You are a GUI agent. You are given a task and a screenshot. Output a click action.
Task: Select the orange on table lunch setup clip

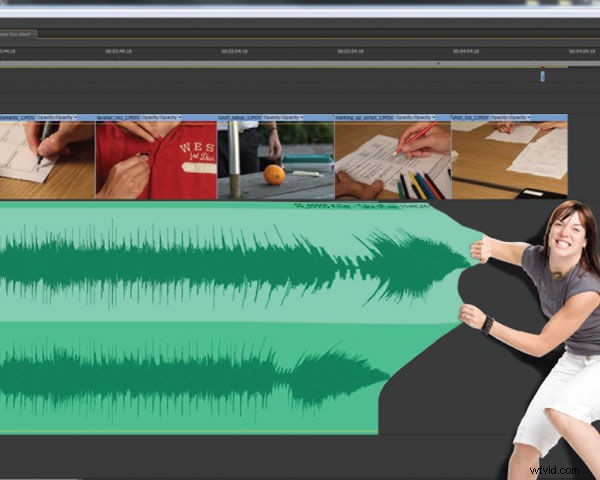(x=276, y=160)
